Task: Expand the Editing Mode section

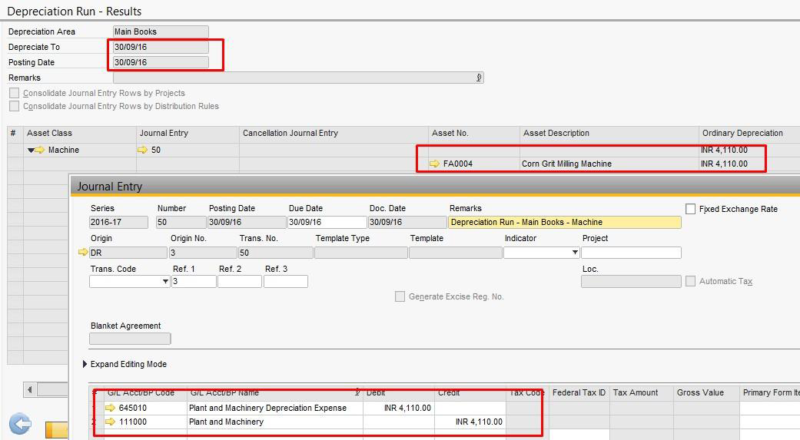Action: click(x=84, y=364)
